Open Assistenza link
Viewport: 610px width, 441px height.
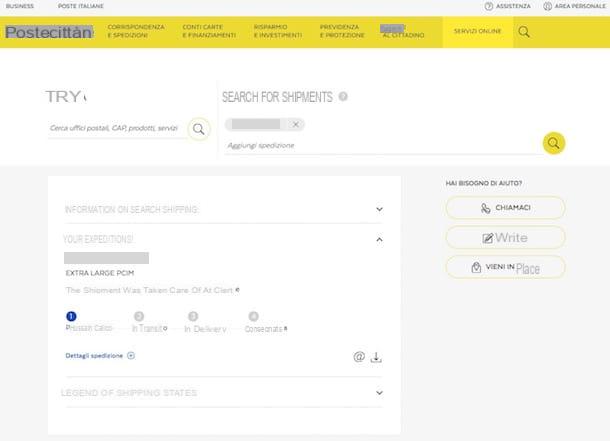coord(513,6)
